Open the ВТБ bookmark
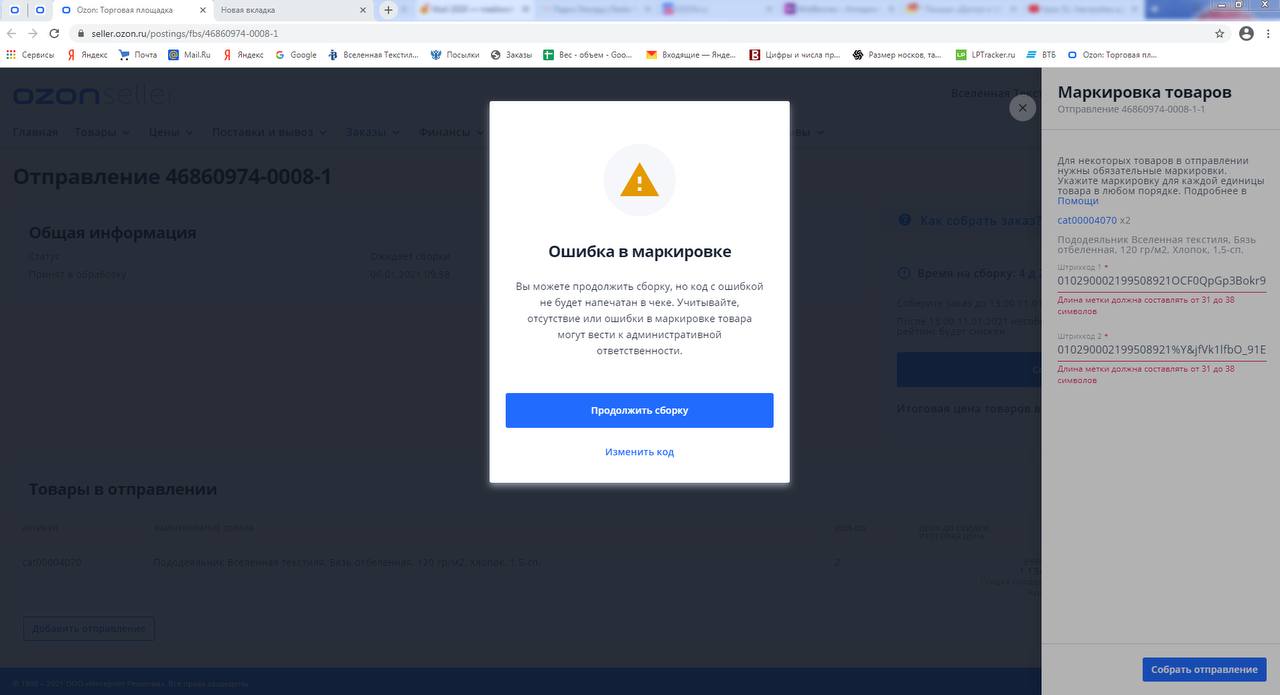This screenshot has width=1280, height=695. [1041, 55]
